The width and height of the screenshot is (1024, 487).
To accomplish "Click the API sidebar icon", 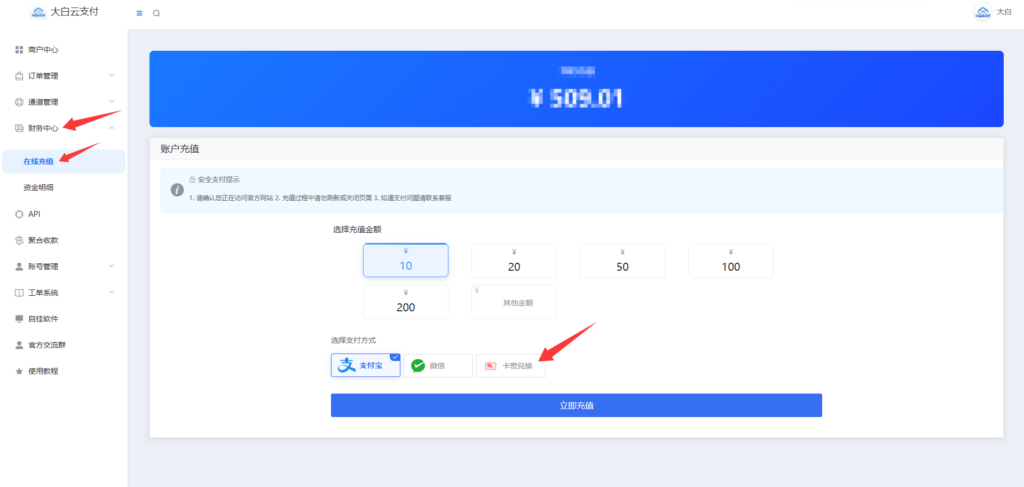I will click(x=19, y=214).
